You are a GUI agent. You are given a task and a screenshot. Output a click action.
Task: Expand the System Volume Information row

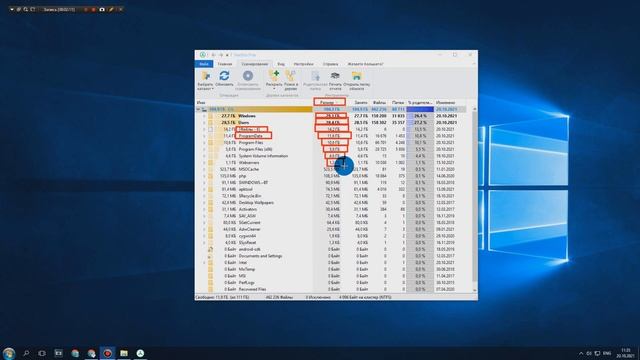[x=204, y=156]
